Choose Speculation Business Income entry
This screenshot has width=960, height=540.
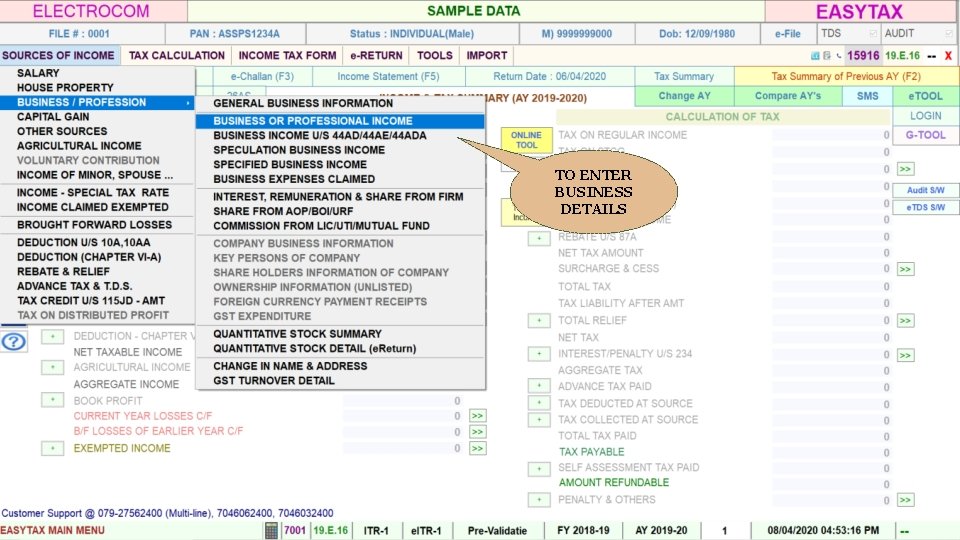[340, 150]
